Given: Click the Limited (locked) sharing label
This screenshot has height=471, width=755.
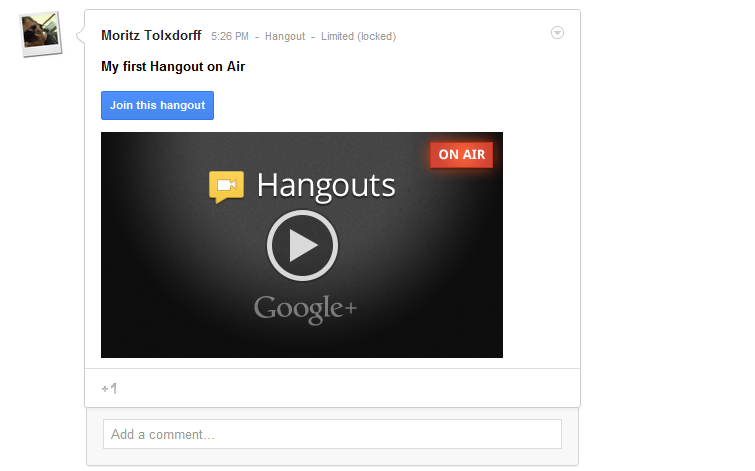Looking at the screenshot, I should [358, 37].
